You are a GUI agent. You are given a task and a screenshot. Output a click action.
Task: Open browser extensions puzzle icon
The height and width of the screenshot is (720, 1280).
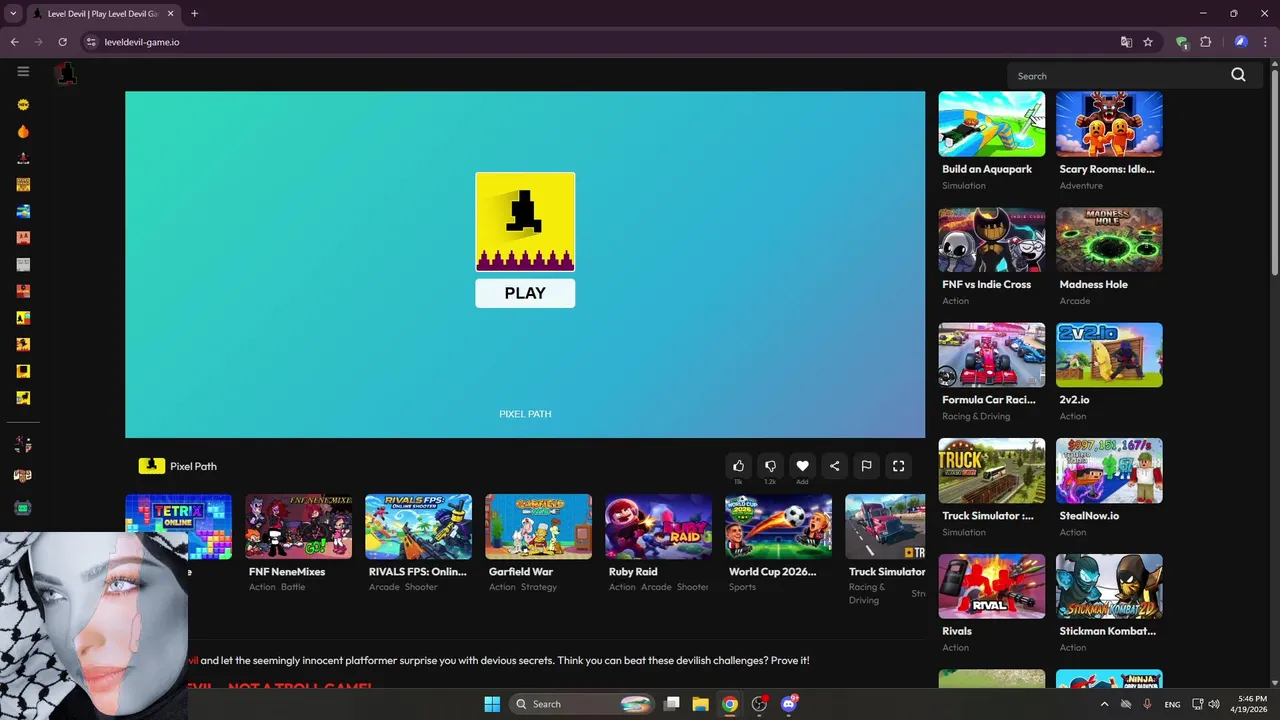[1205, 42]
